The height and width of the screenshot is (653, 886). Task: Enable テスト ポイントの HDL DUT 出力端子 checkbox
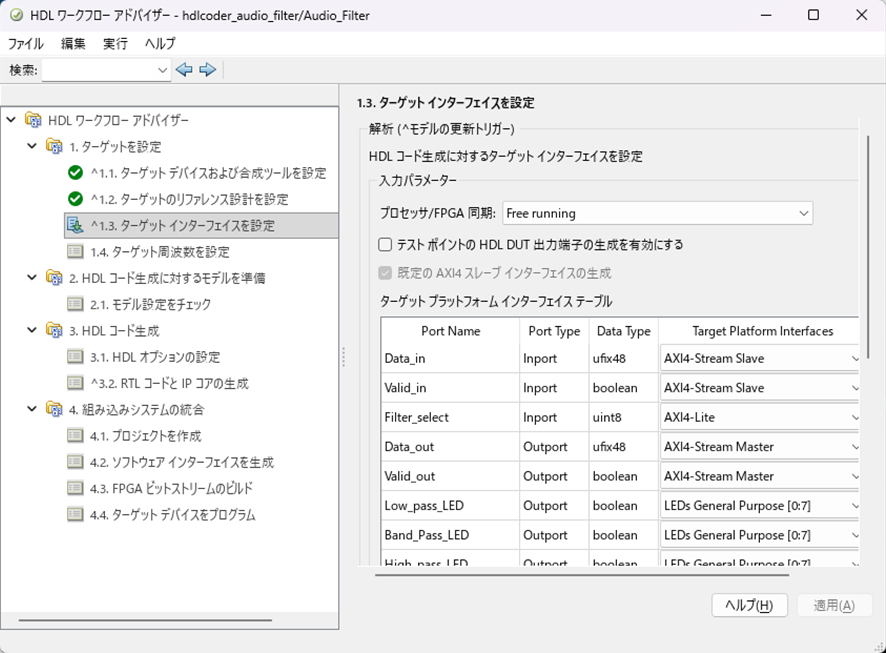(x=385, y=244)
